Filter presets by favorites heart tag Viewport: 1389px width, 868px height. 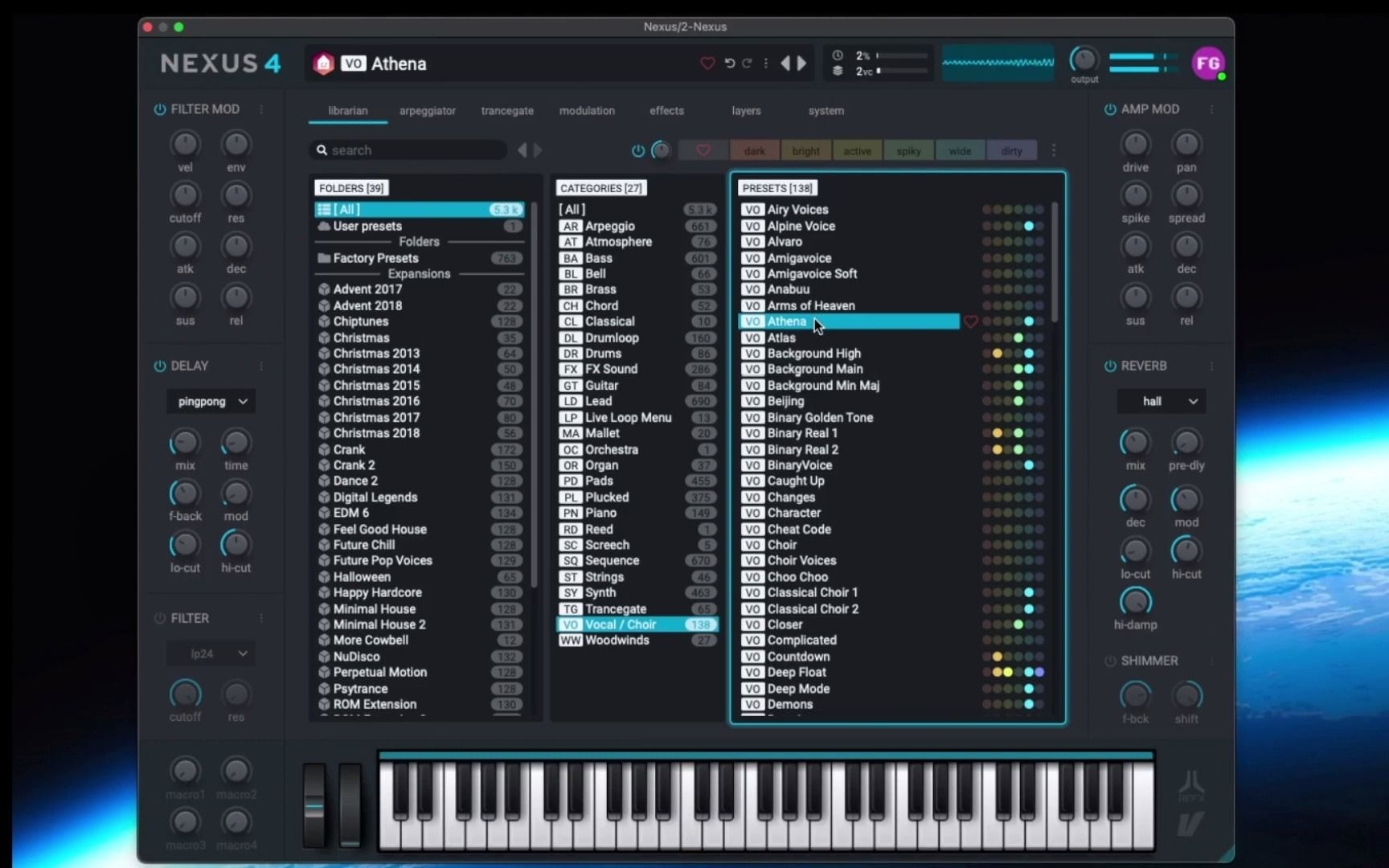[x=703, y=150]
